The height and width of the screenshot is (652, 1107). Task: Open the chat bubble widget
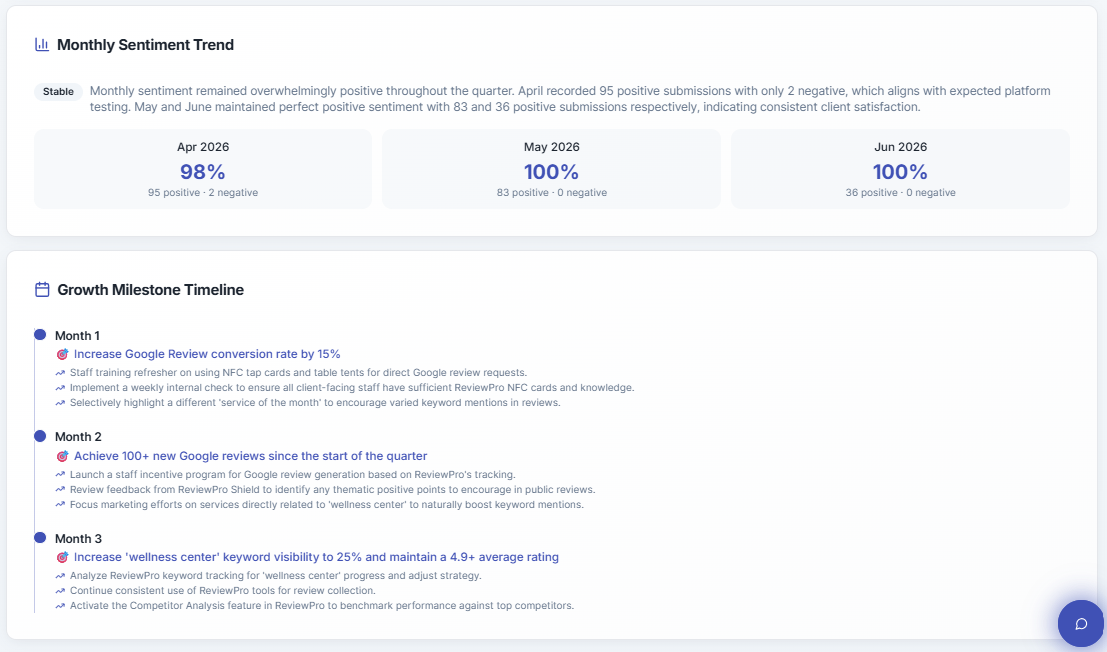(1081, 624)
